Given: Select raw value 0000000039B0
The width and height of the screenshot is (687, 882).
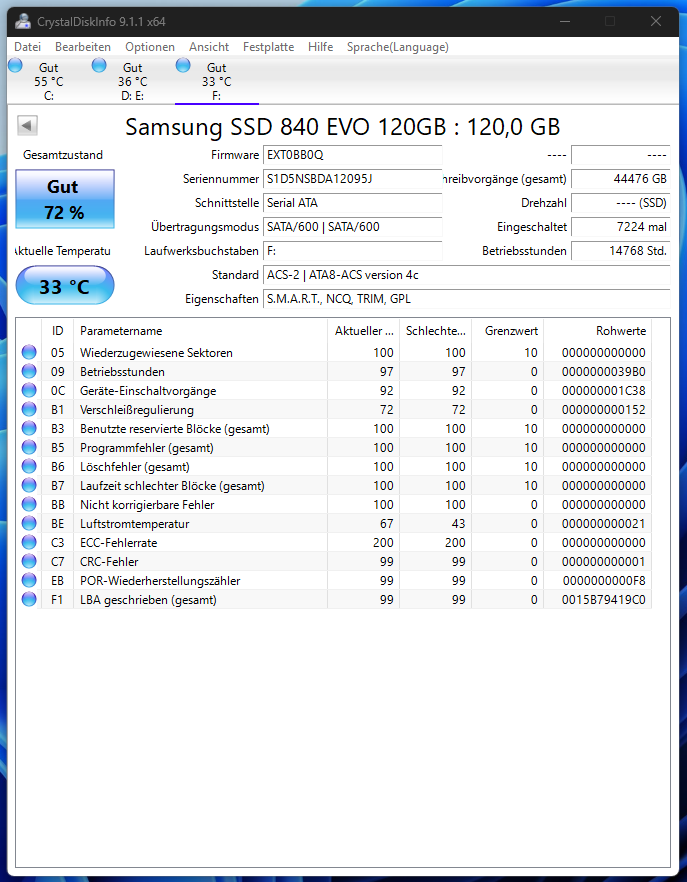Looking at the screenshot, I should [604, 372].
